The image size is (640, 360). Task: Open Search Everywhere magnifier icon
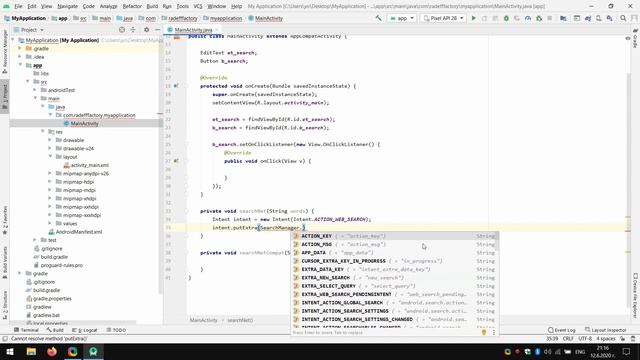pyautogui.click(x=623, y=18)
